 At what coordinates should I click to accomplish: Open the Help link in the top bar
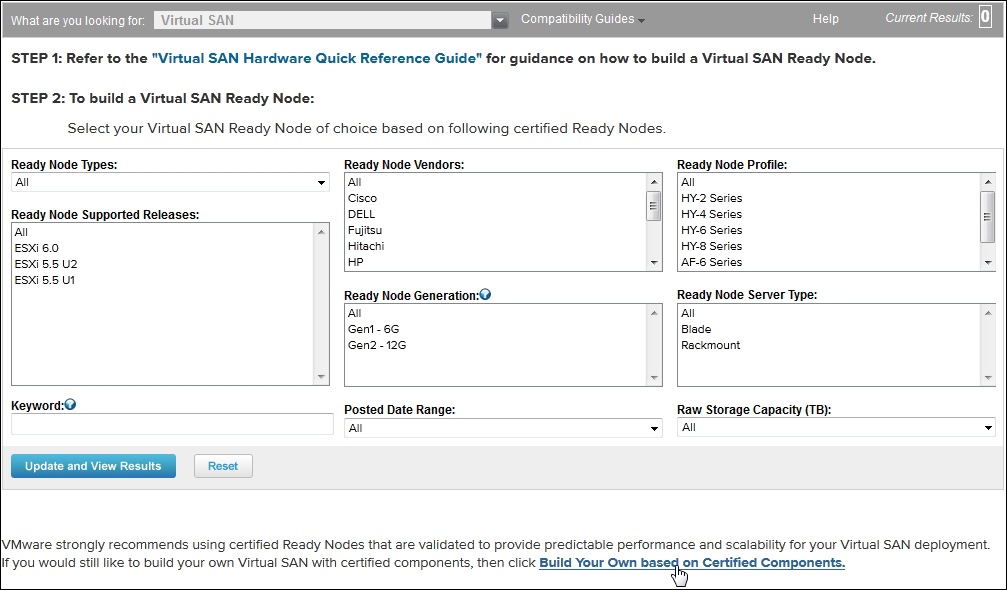pos(825,19)
